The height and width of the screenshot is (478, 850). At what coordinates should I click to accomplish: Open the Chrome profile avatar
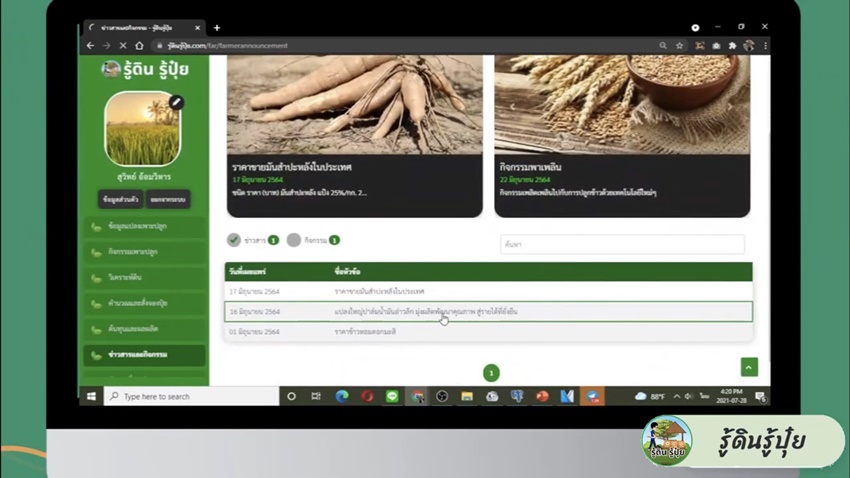pos(749,46)
